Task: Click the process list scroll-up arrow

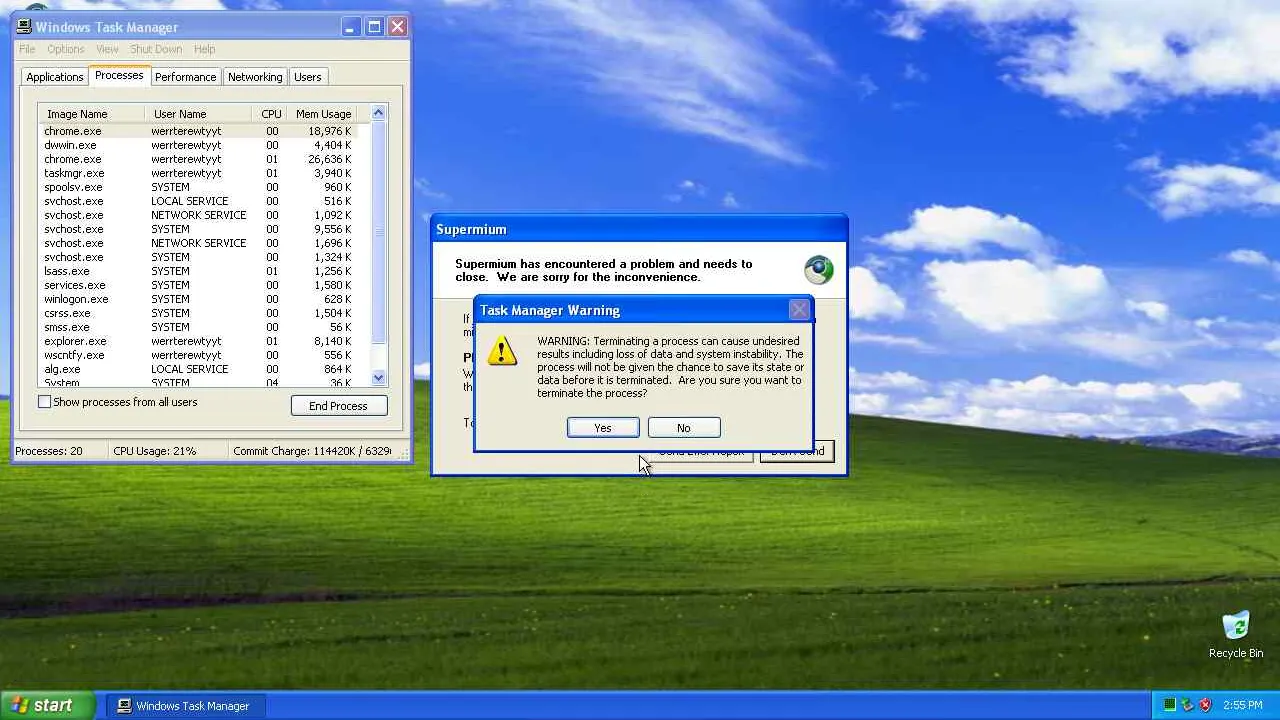Action: 378,113
